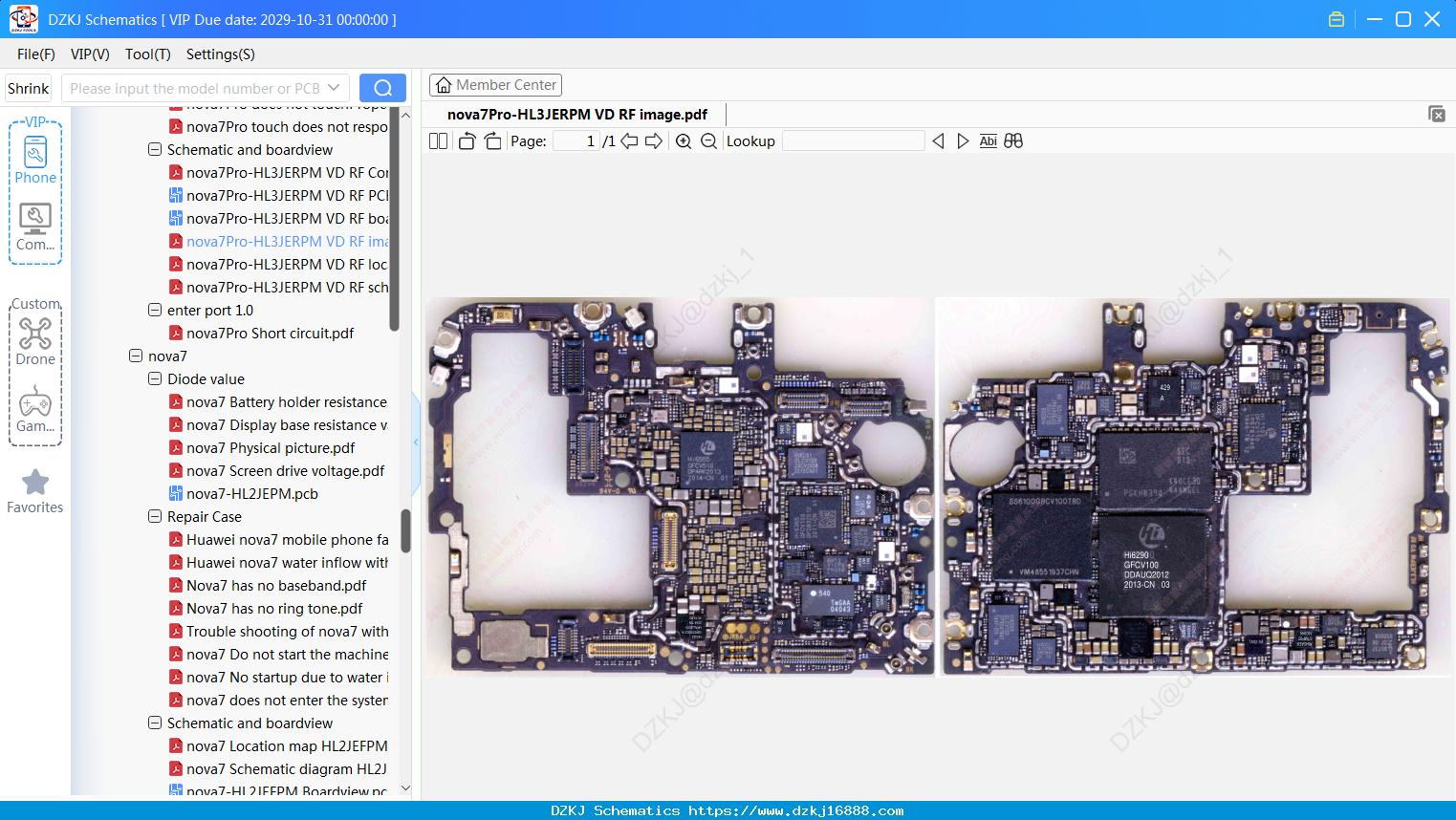Image resolution: width=1456 pixels, height=820 pixels.
Task: Open the VIP(V) menu
Action: pos(90,54)
